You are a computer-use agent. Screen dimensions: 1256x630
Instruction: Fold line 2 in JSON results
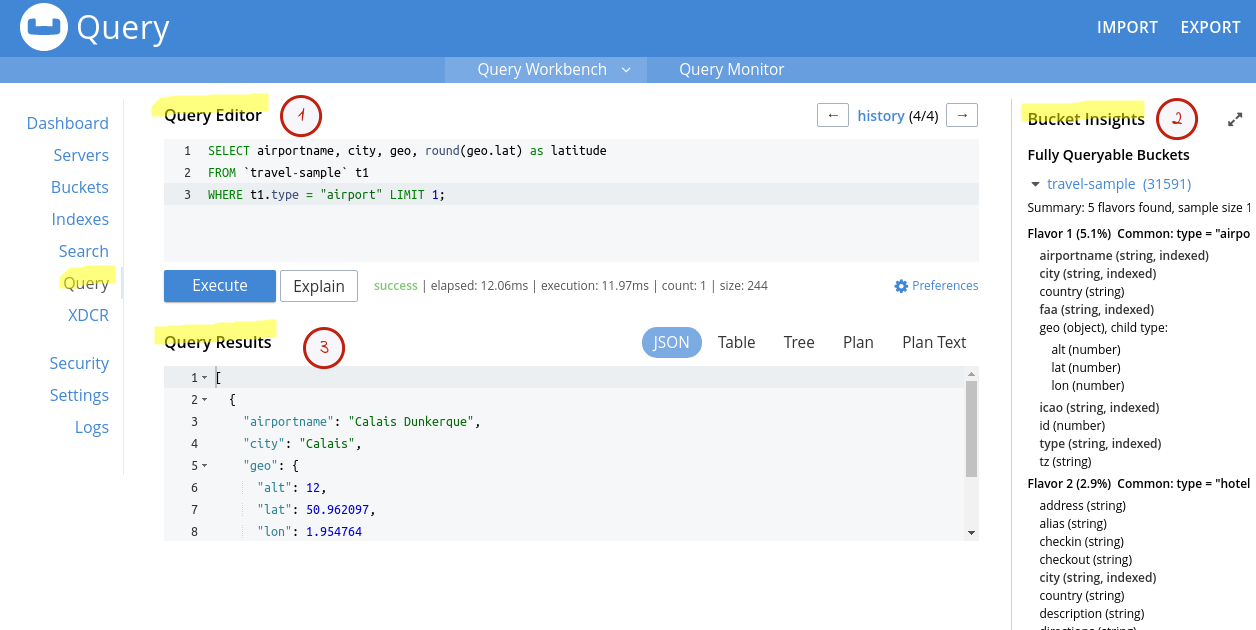(205, 400)
